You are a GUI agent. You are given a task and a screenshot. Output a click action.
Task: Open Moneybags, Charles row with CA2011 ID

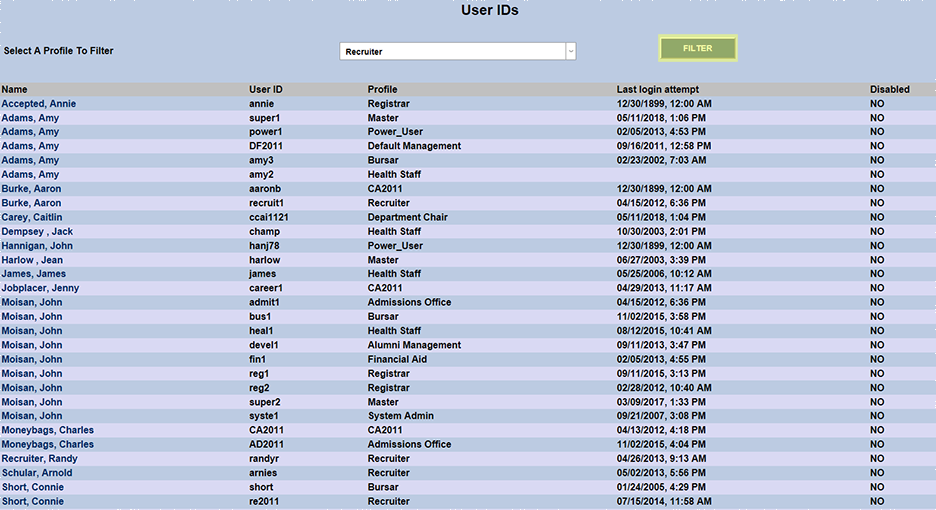point(48,431)
